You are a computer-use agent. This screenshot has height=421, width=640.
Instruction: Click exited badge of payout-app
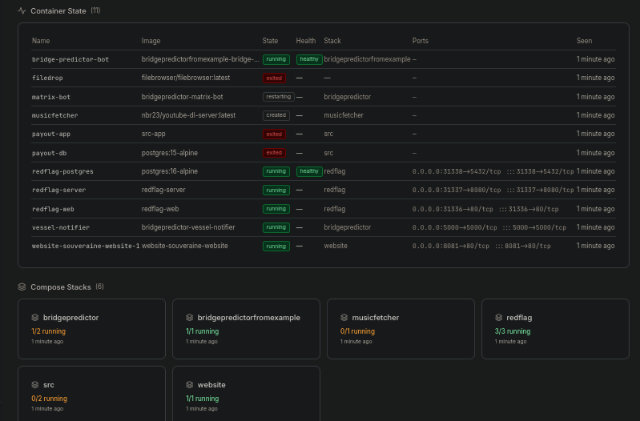coord(274,134)
